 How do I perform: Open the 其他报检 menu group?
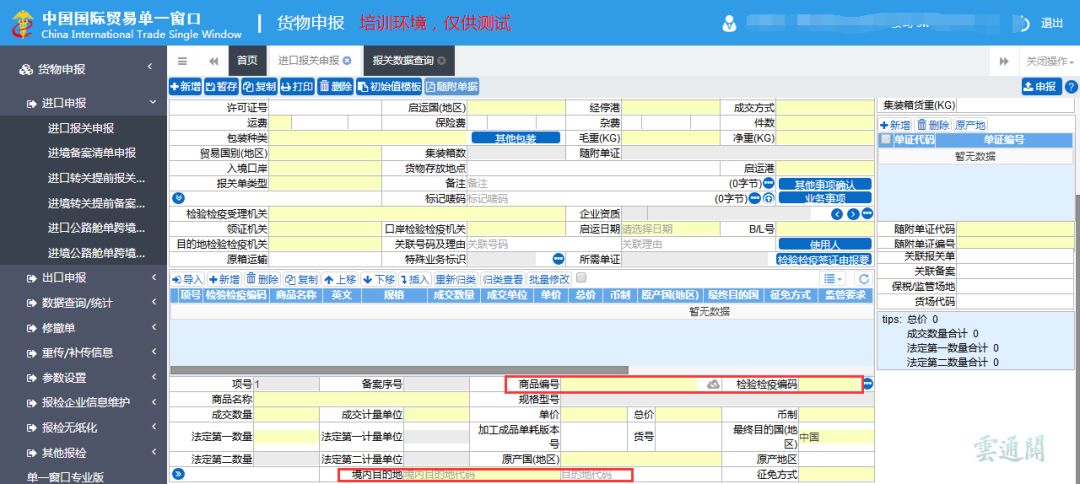[83, 453]
